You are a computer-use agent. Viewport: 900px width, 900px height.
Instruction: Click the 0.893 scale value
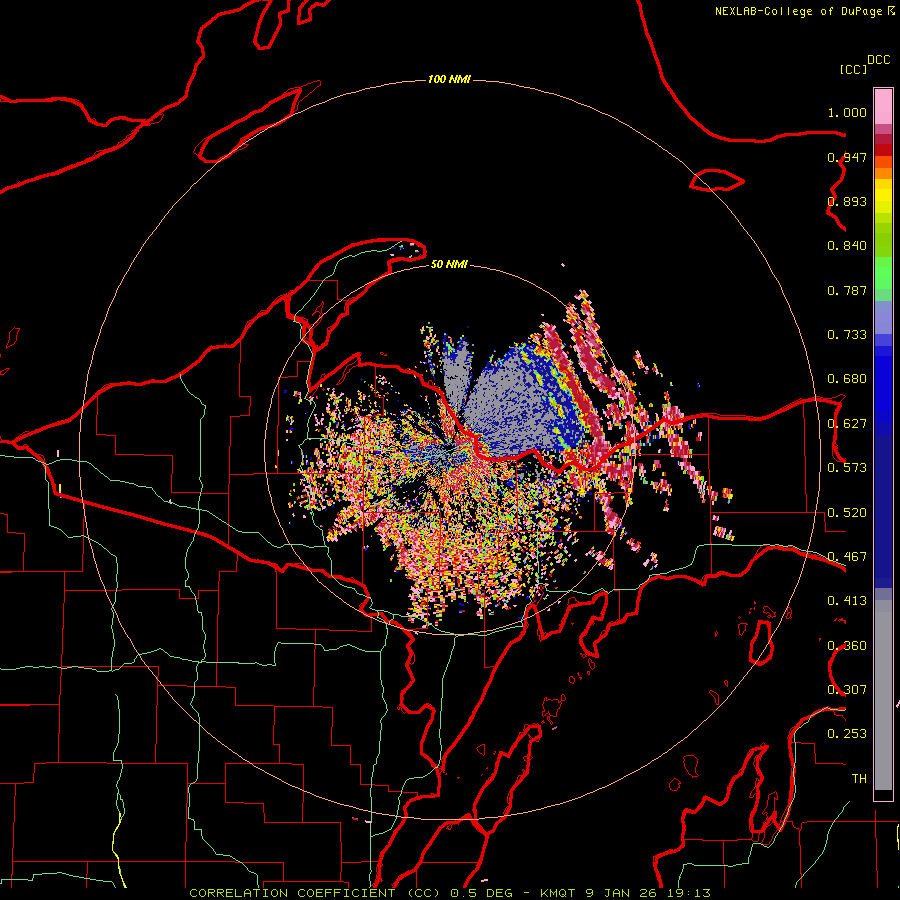point(847,201)
